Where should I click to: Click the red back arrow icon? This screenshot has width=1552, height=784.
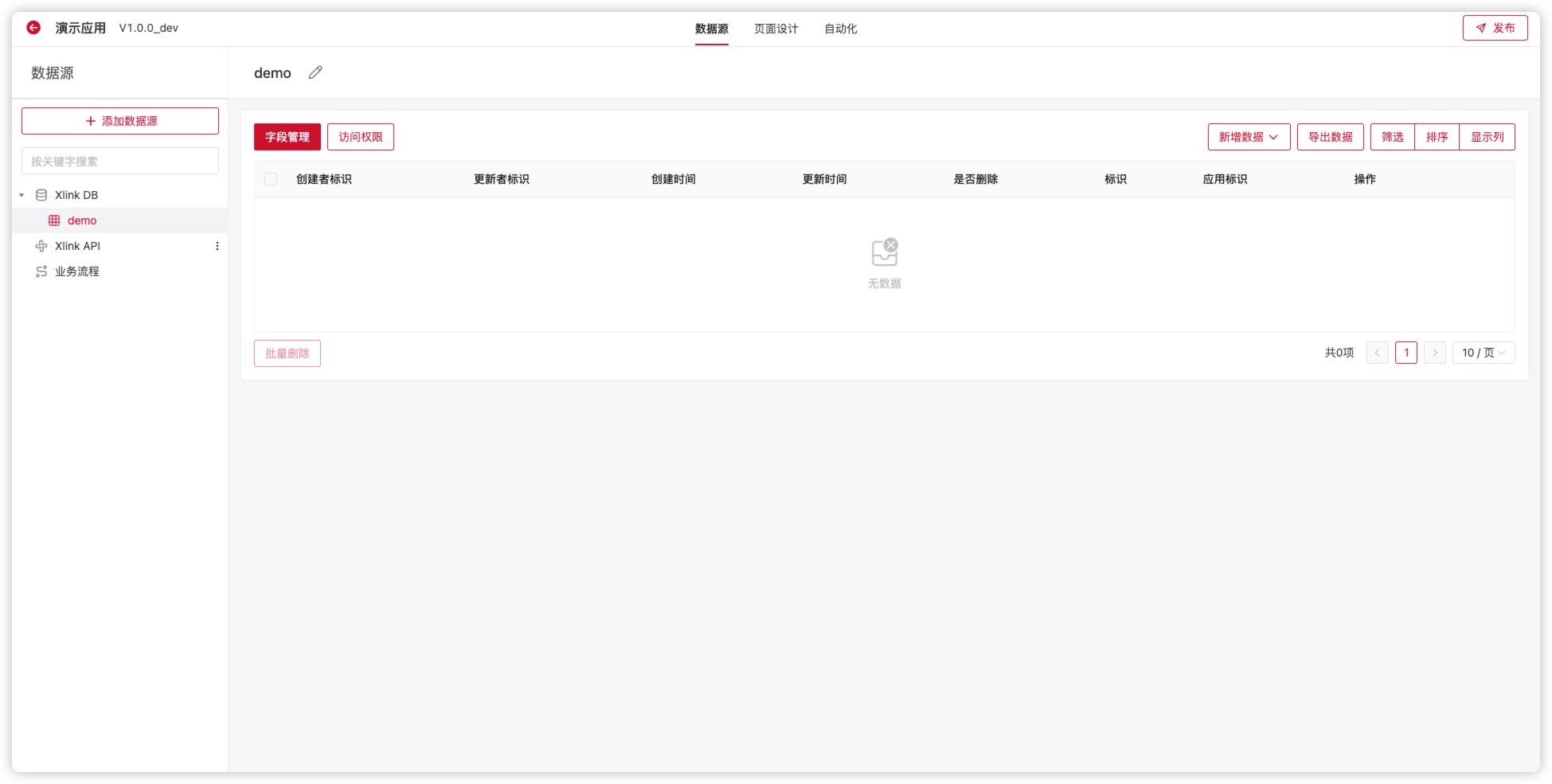[x=33, y=28]
